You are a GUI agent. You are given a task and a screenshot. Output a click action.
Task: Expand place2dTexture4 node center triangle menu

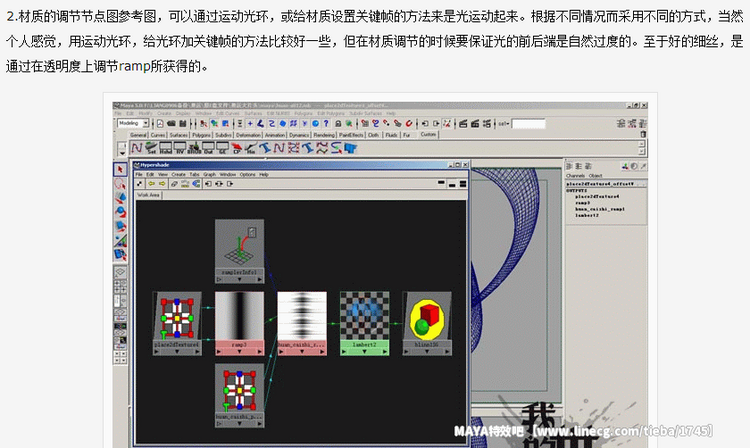tap(176, 351)
